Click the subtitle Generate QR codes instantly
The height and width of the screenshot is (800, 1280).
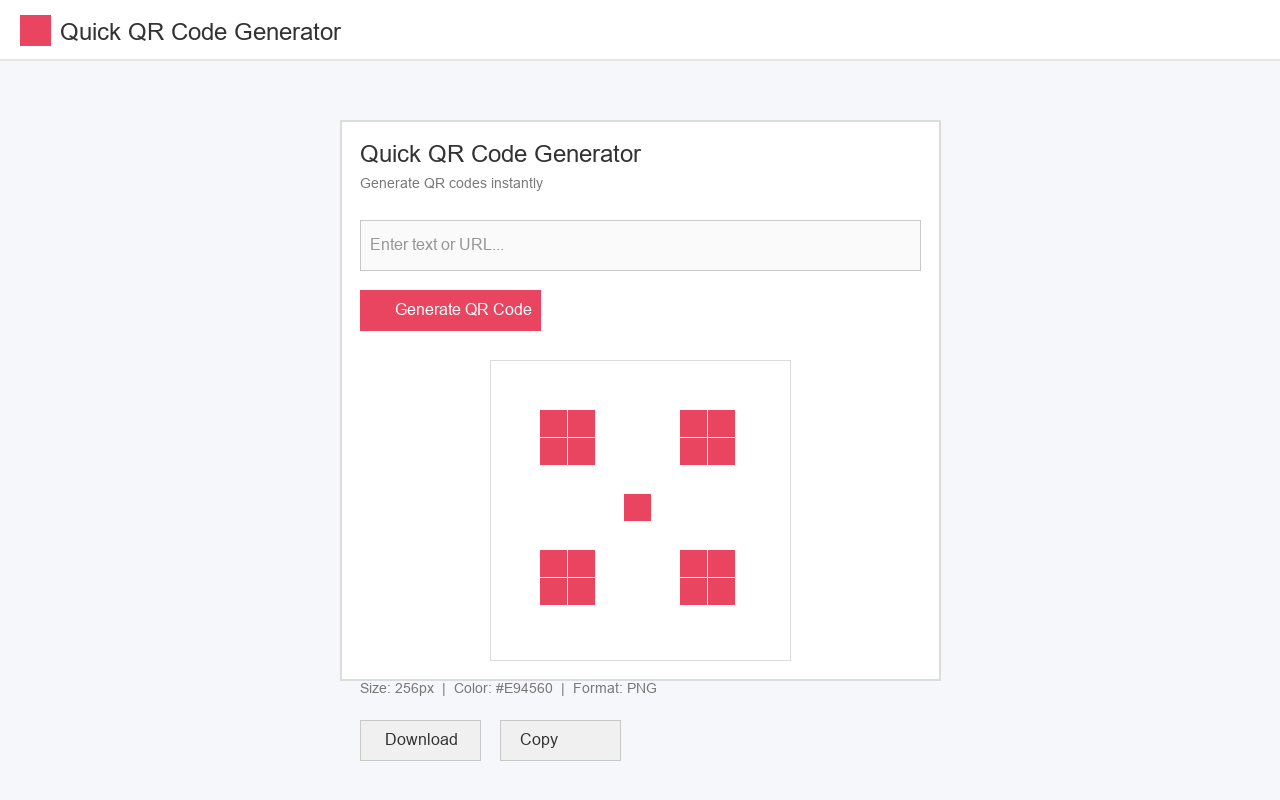click(451, 183)
